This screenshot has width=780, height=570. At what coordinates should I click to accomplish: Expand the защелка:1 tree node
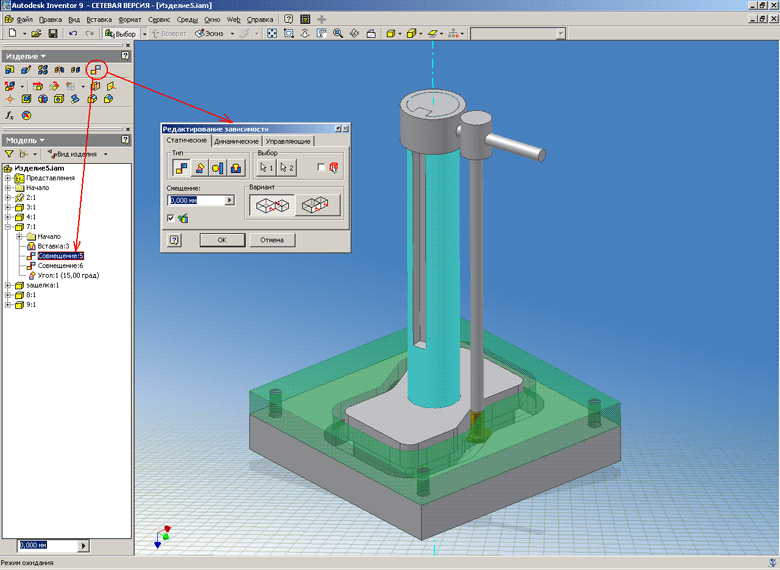tap(7, 285)
